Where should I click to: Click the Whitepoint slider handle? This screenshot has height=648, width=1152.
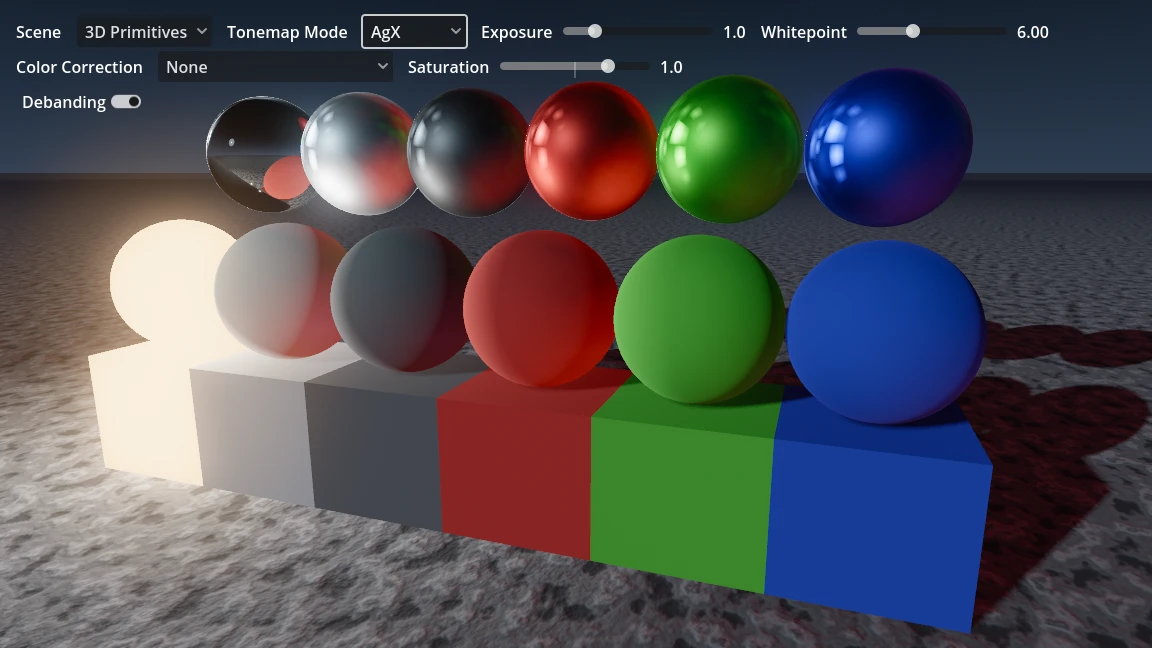[912, 31]
